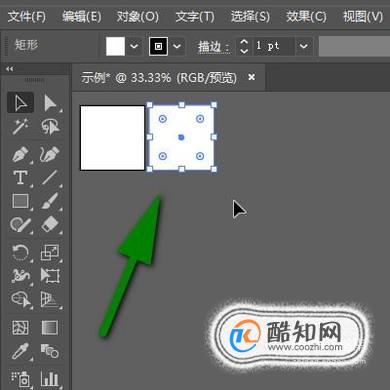Open the 文件(F) menu
Viewport: 390px width, 390px height.
pyautogui.click(x=27, y=17)
